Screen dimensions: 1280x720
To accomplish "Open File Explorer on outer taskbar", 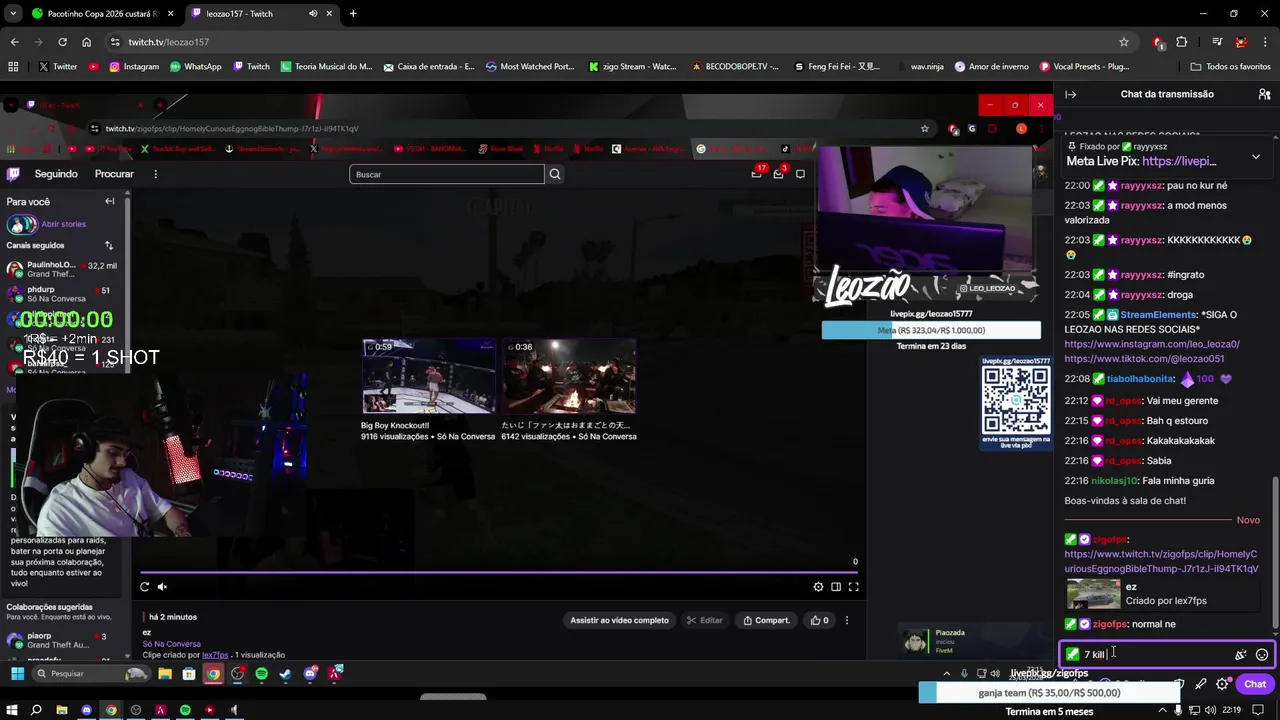I will point(61,710).
